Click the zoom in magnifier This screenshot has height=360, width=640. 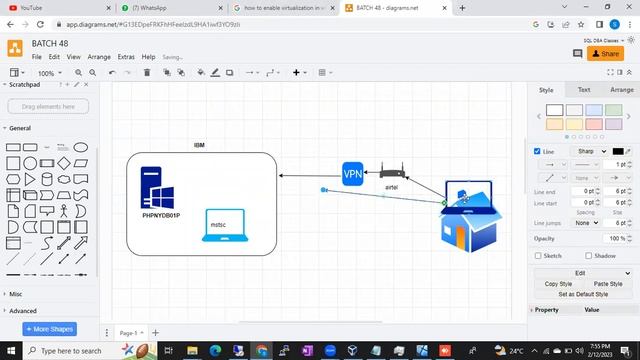tap(78, 73)
